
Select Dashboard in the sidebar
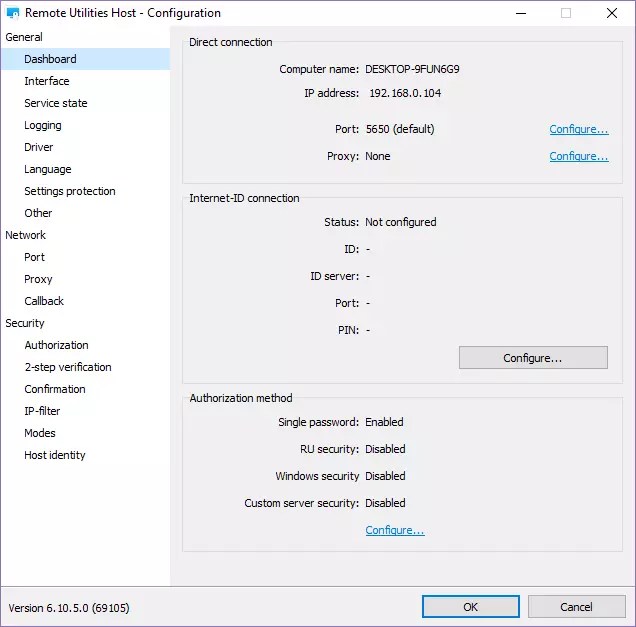pos(85,59)
